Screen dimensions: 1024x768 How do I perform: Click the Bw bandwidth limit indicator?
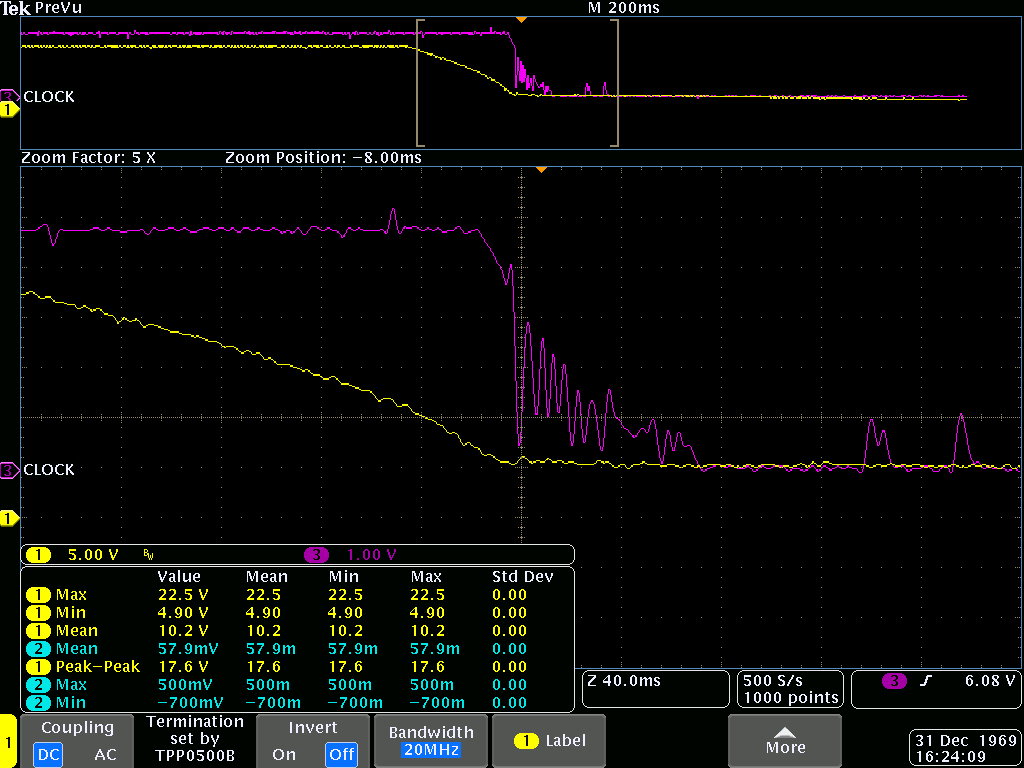(x=147, y=555)
